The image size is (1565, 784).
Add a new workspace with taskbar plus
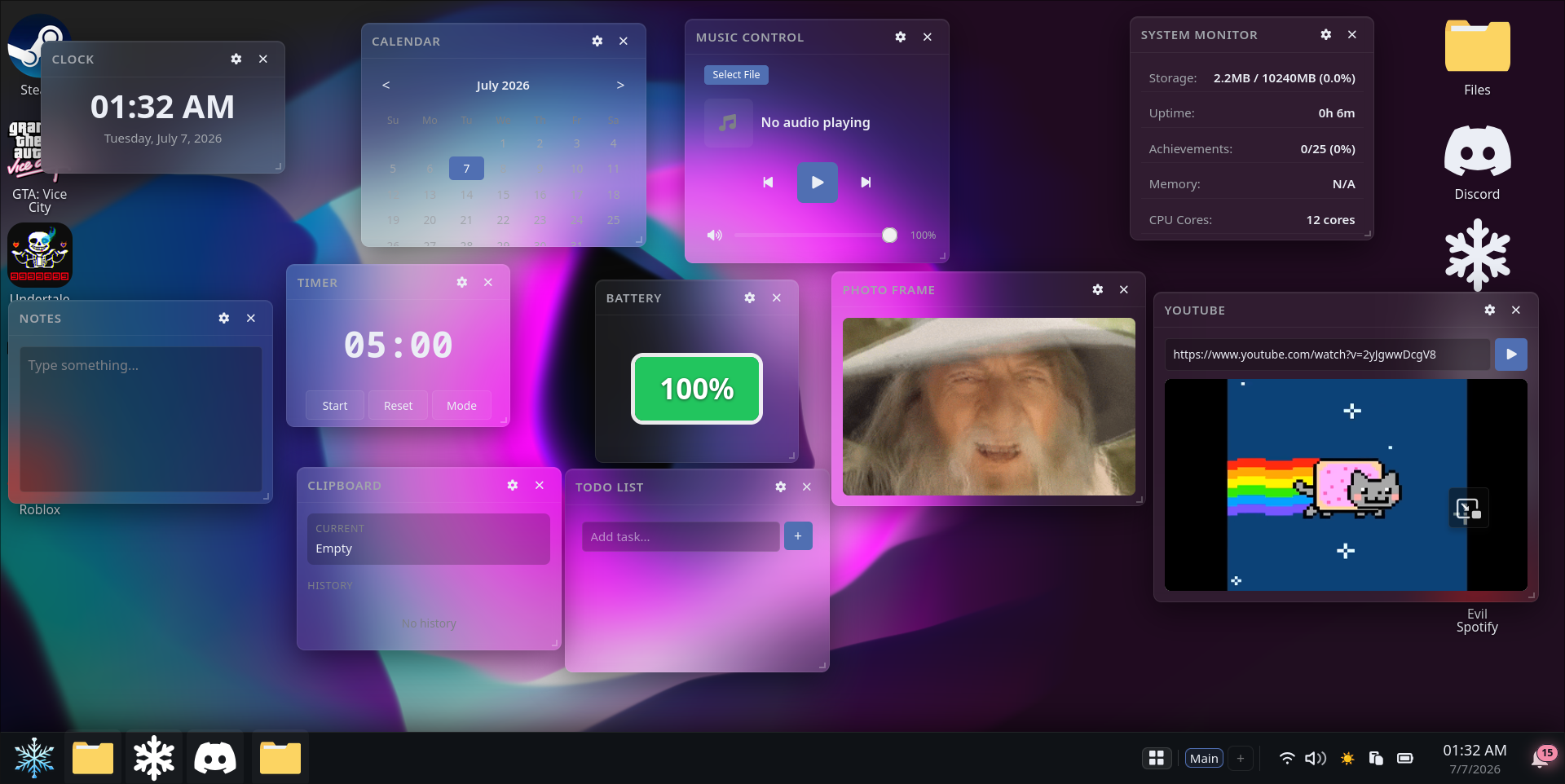click(x=1241, y=759)
